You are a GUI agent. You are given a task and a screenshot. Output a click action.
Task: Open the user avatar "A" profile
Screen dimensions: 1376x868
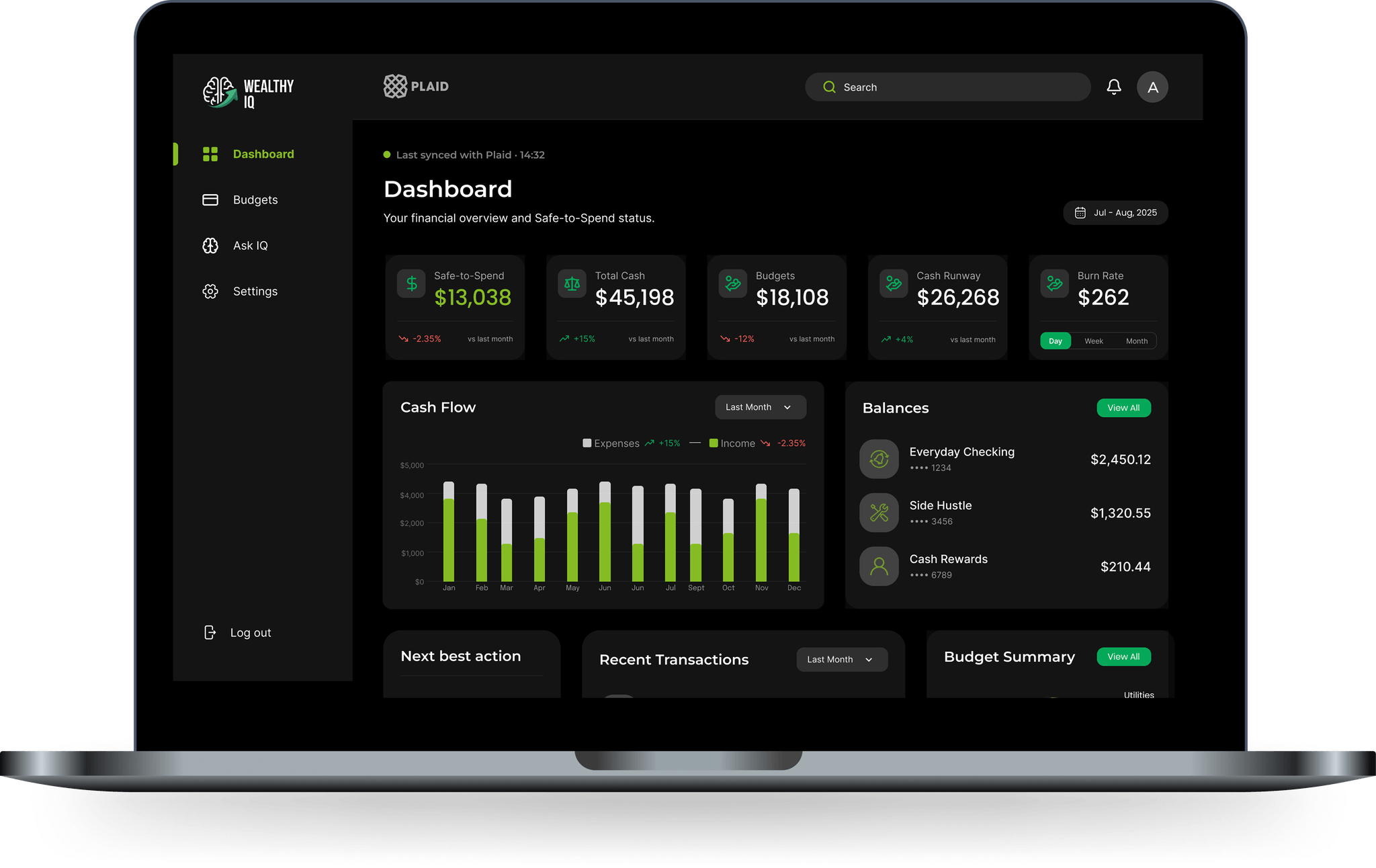coord(1152,87)
